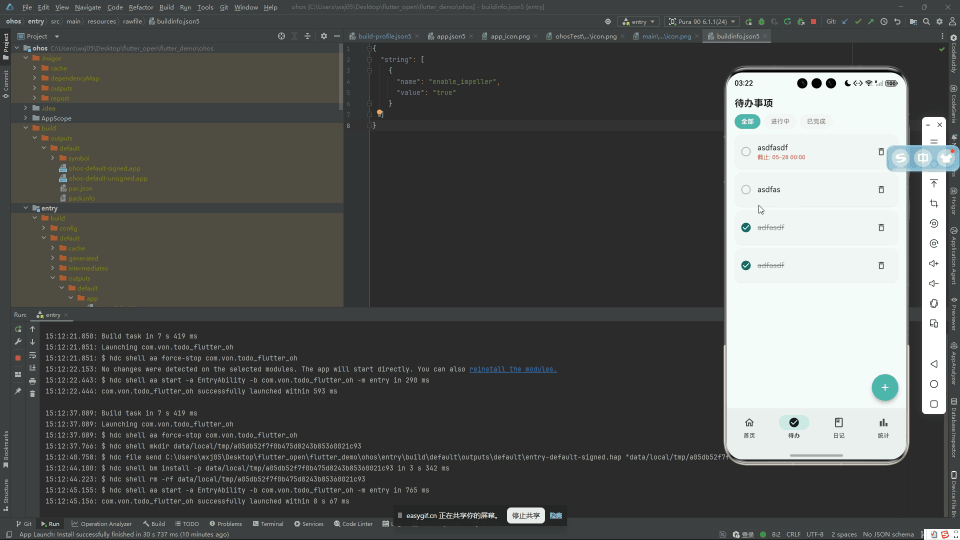Screen dimensions: 960x540
Task: Open the Pura 90 device dropdown
Action: 702,21
